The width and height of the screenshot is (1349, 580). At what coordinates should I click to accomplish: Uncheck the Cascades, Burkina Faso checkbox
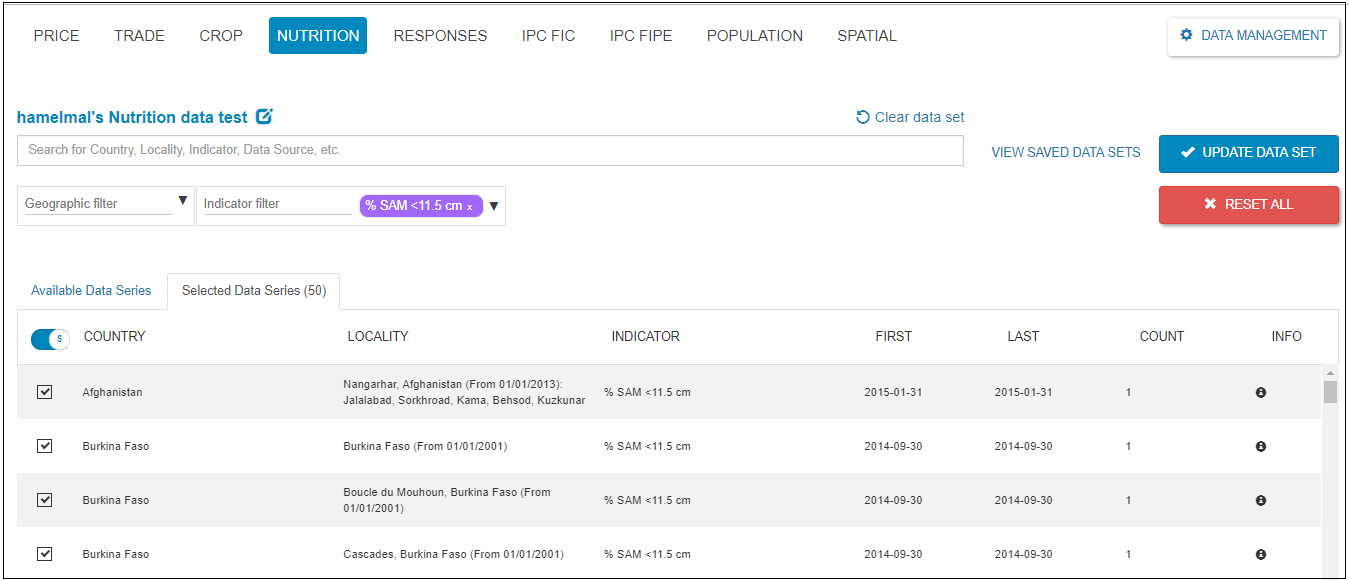click(x=44, y=554)
